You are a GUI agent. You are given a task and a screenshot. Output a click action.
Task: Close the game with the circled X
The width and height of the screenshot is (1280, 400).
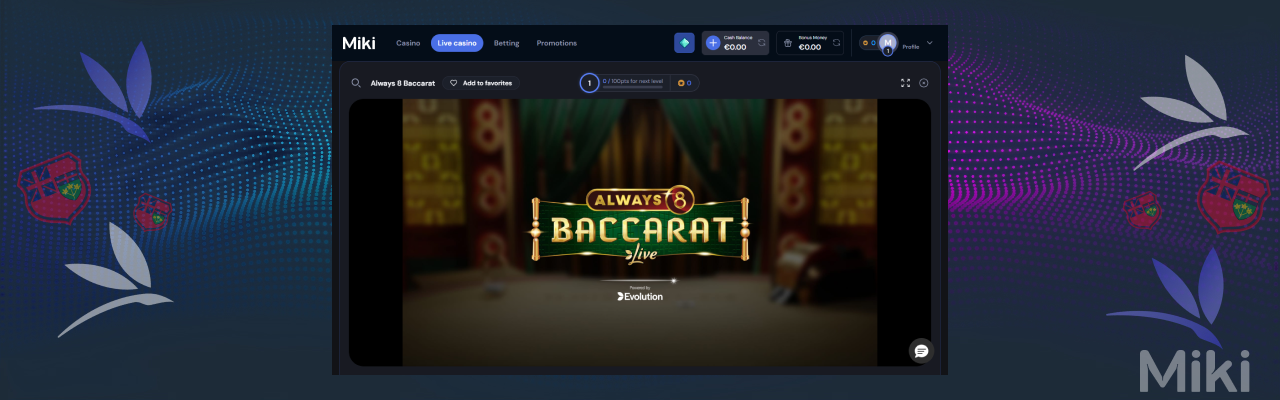(x=924, y=83)
